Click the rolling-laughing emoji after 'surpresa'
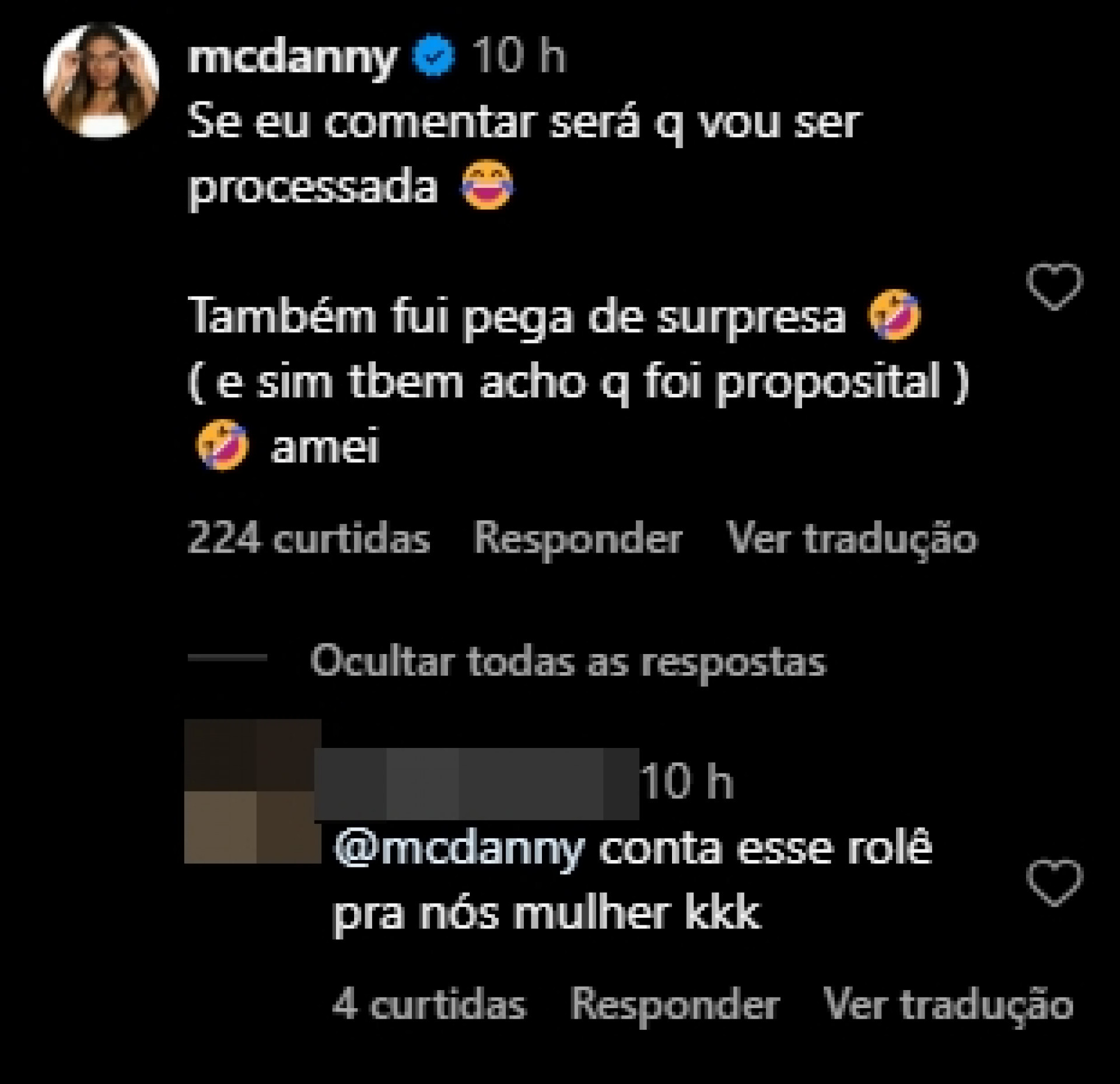 [894, 315]
